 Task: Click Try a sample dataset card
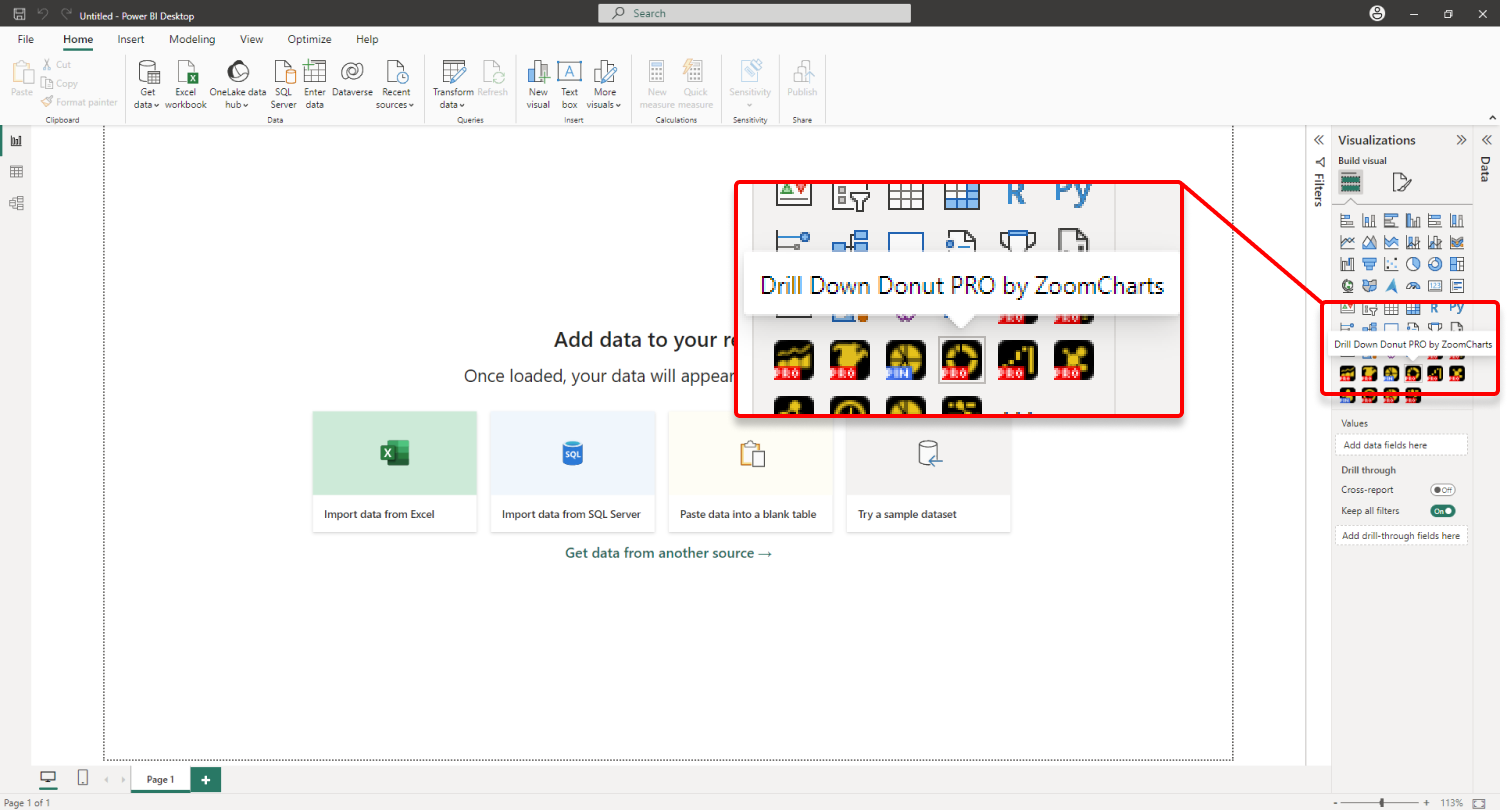[x=928, y=471]
